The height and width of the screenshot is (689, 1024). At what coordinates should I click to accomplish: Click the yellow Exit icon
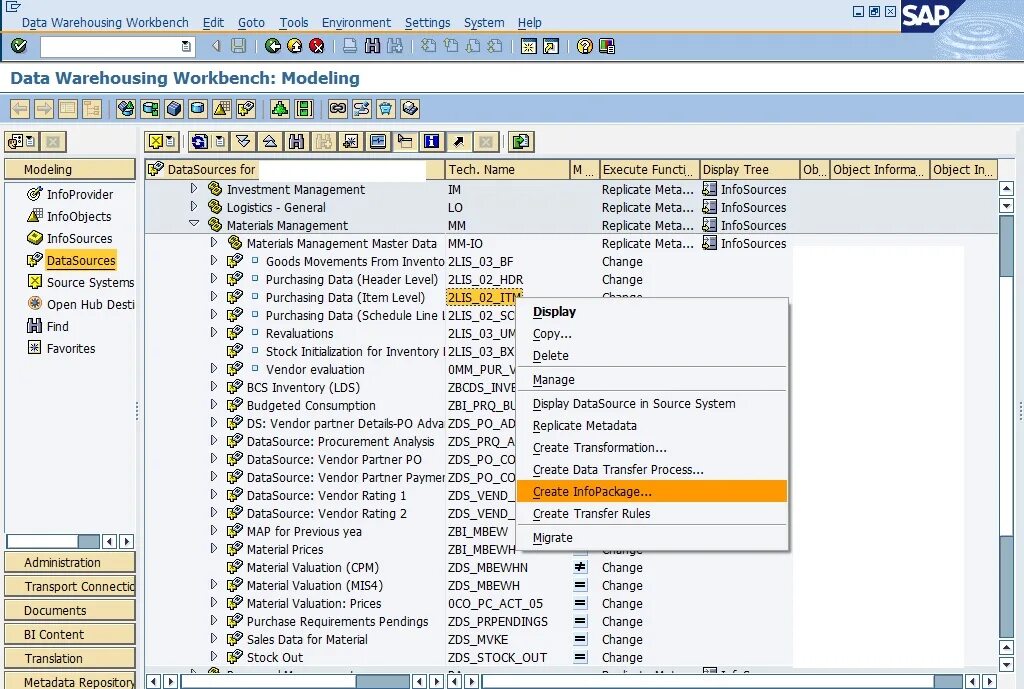pyautogui.click(x=295, y=46)
